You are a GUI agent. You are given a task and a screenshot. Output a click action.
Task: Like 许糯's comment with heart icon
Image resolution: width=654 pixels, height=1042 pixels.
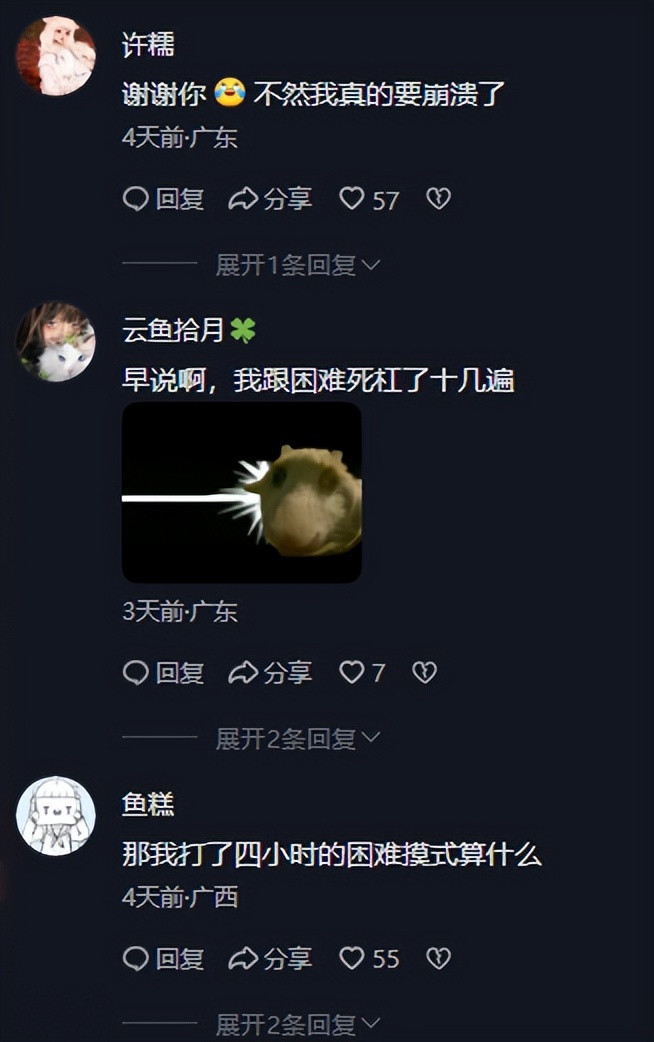point(352,198)
